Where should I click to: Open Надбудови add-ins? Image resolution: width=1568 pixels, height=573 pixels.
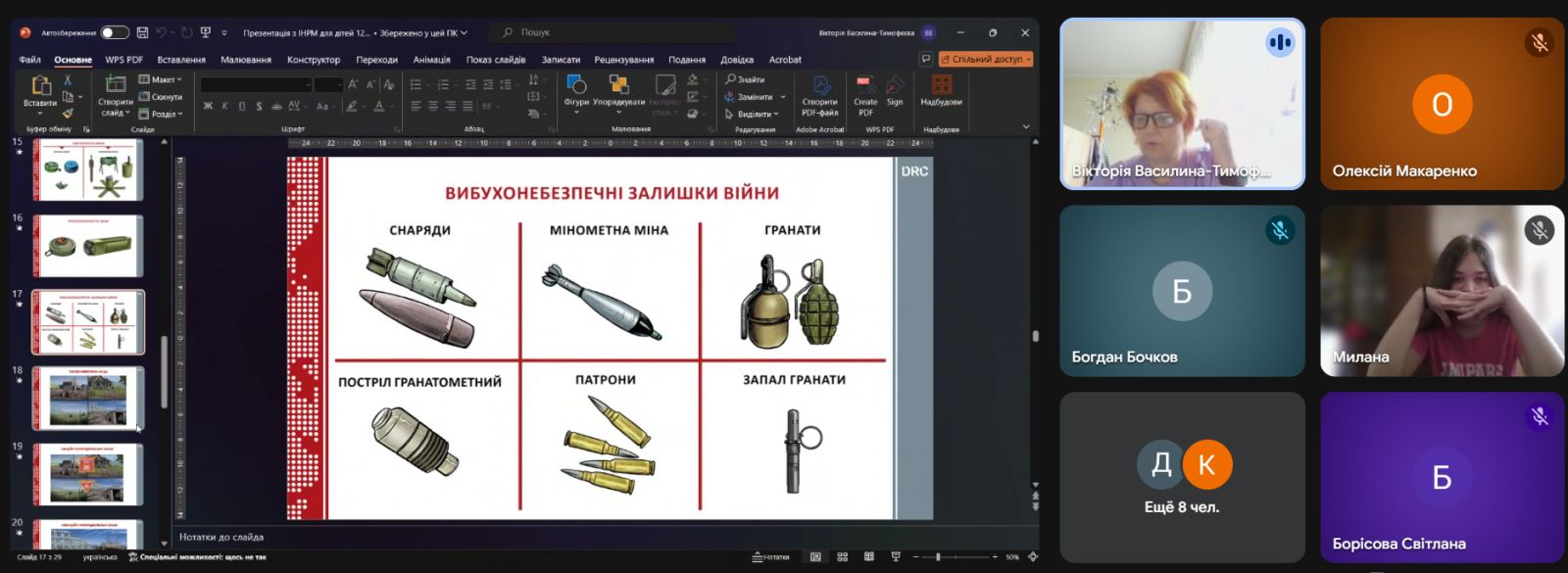(941, 90)
